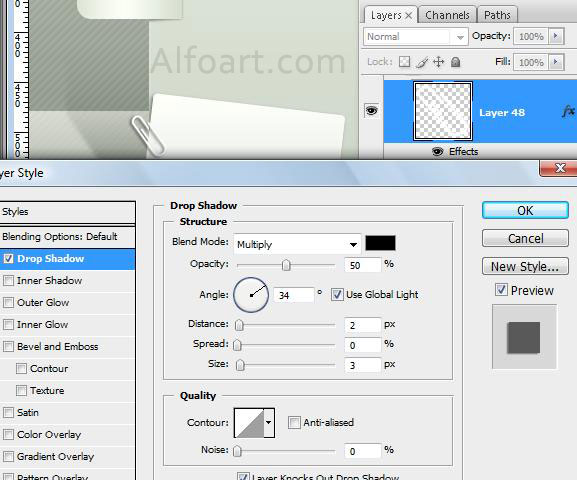Click the shadow Opacity value field
This screenshot has width=577, height=480.
(x=362, y=265)
